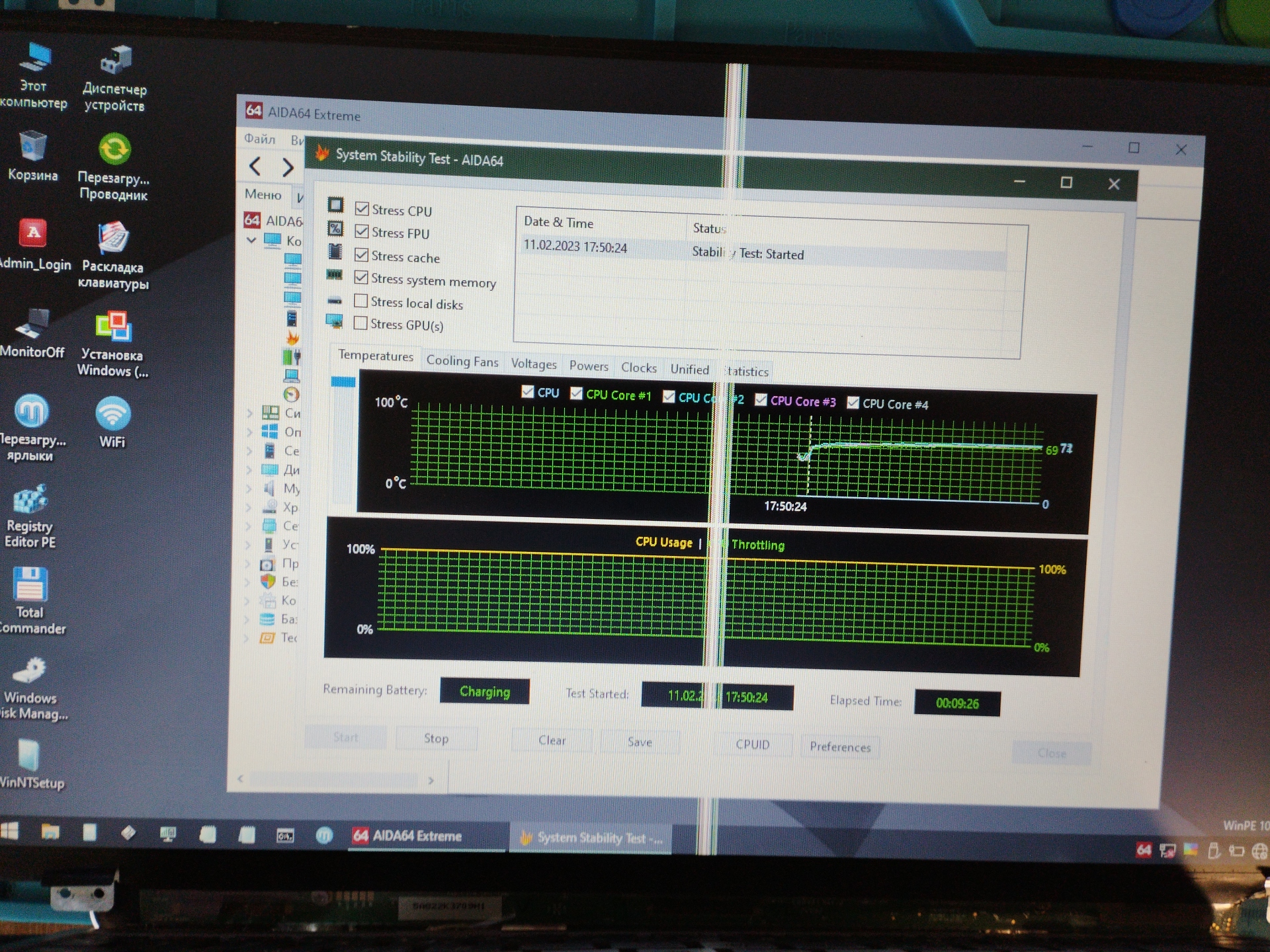Open CPUID via its button
Image resolution: width=1270 pixels, height=952 pixels.
[753, 744]
